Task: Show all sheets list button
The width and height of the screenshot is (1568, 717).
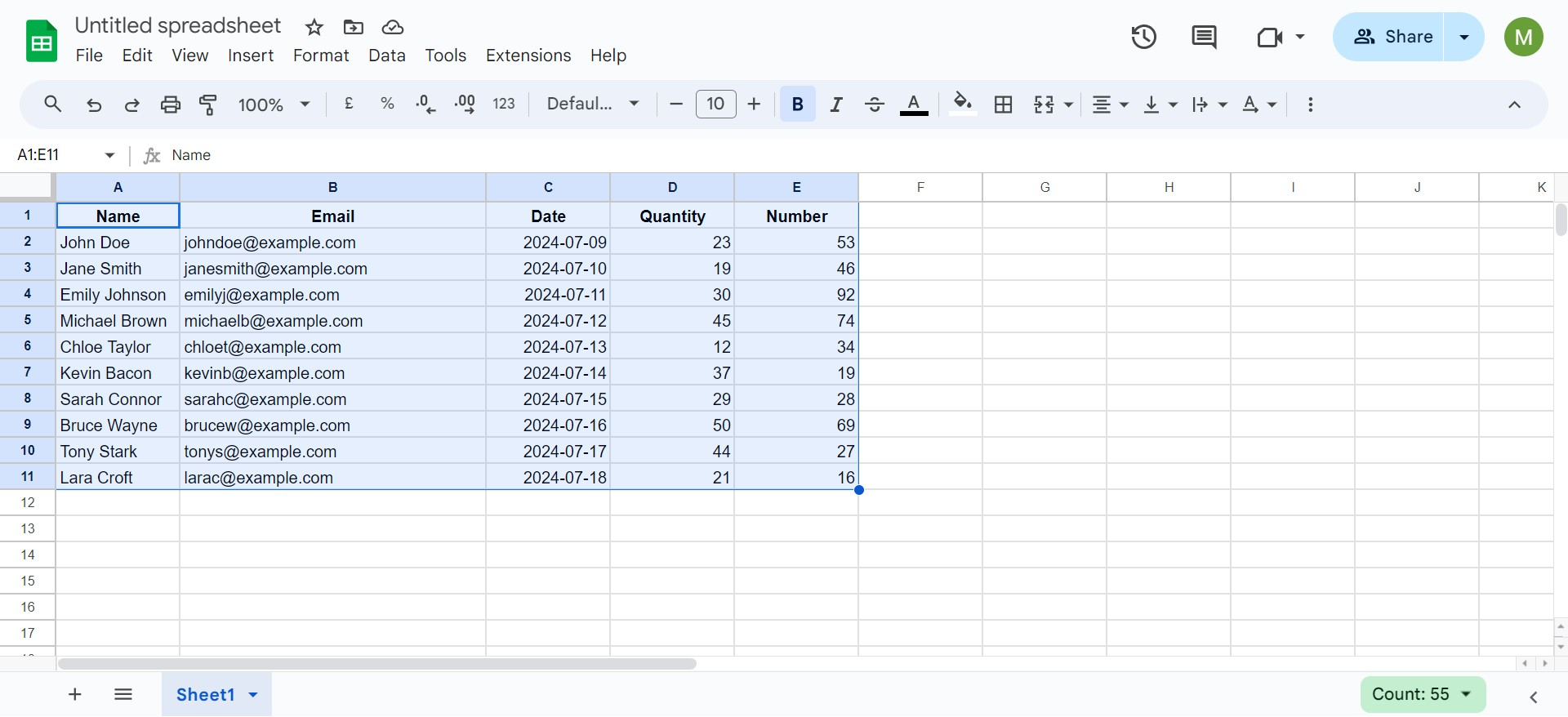Action: coord(123,694)
